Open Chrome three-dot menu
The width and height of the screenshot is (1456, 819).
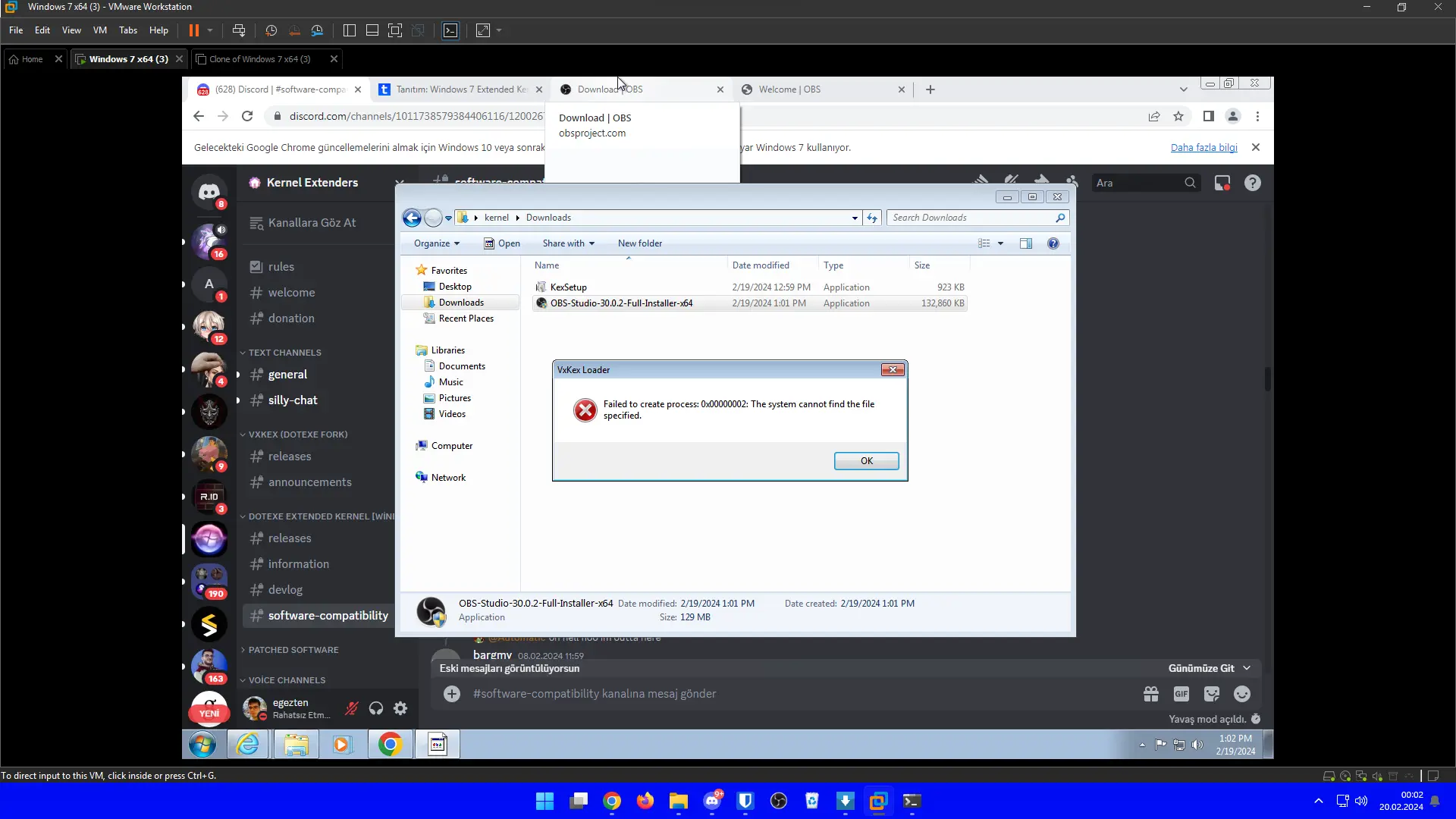pyautogui.click(x=1258, y=116)
